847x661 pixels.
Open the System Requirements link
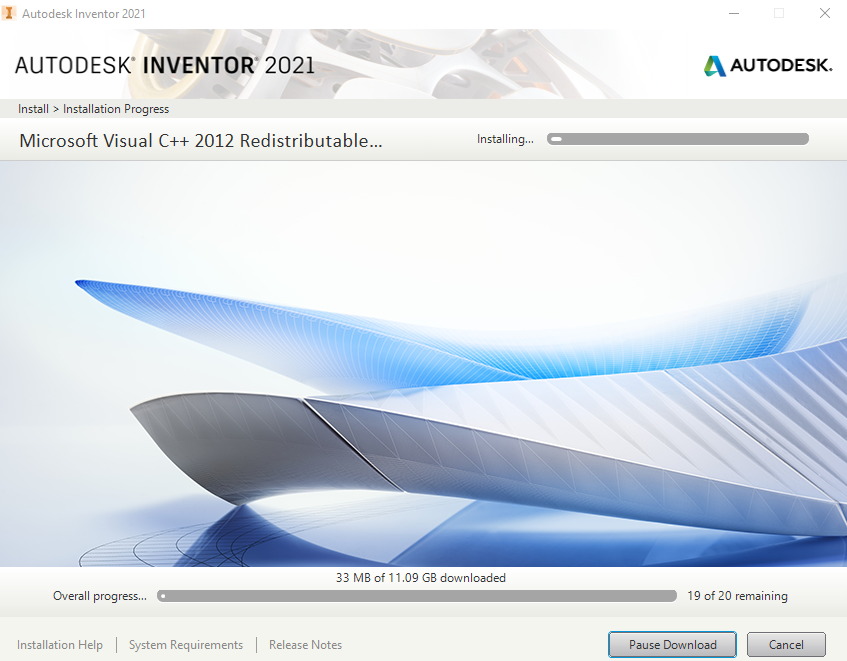(185, 644)
